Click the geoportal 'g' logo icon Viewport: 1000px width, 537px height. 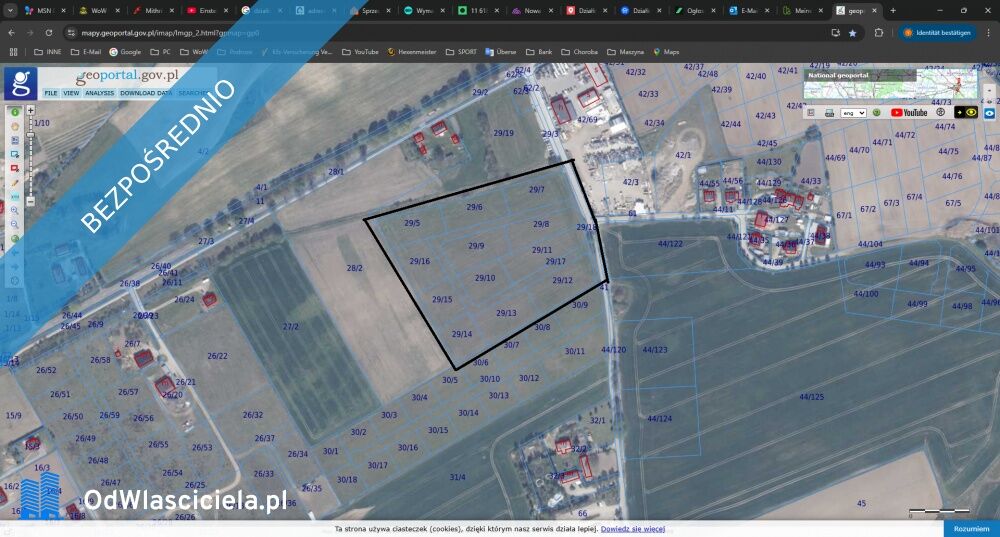[x=20, y=83]
